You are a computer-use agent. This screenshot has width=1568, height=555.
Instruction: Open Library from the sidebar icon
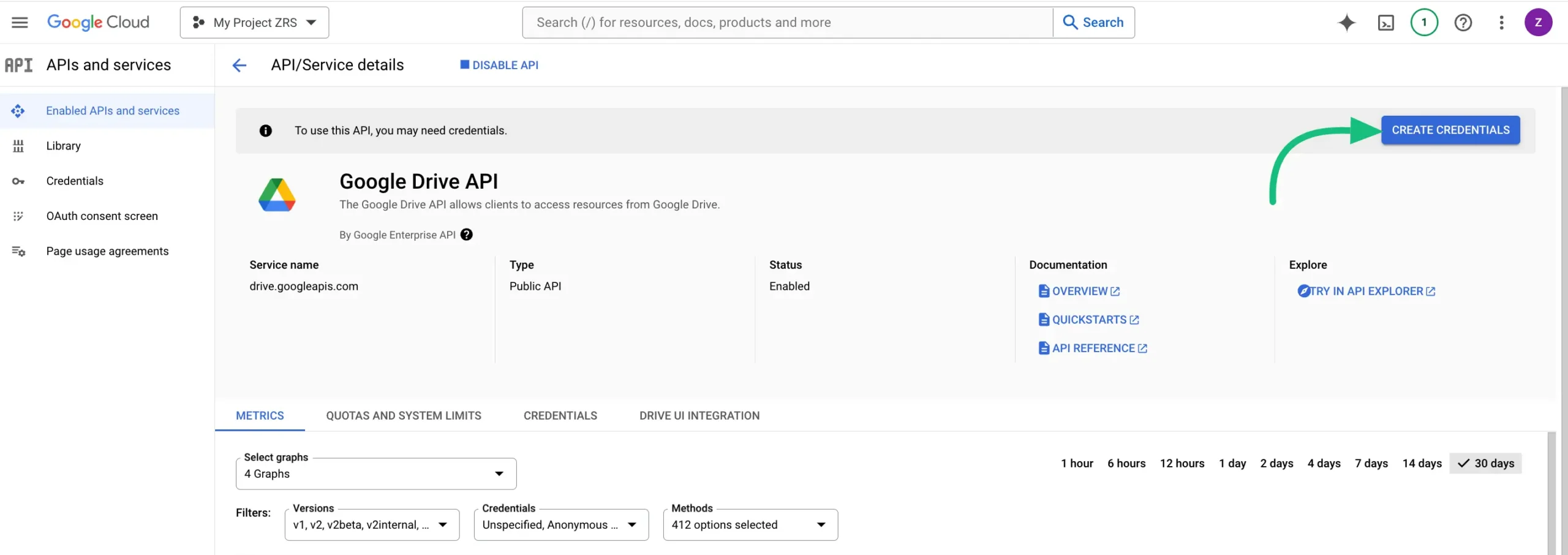click(18, 146)
